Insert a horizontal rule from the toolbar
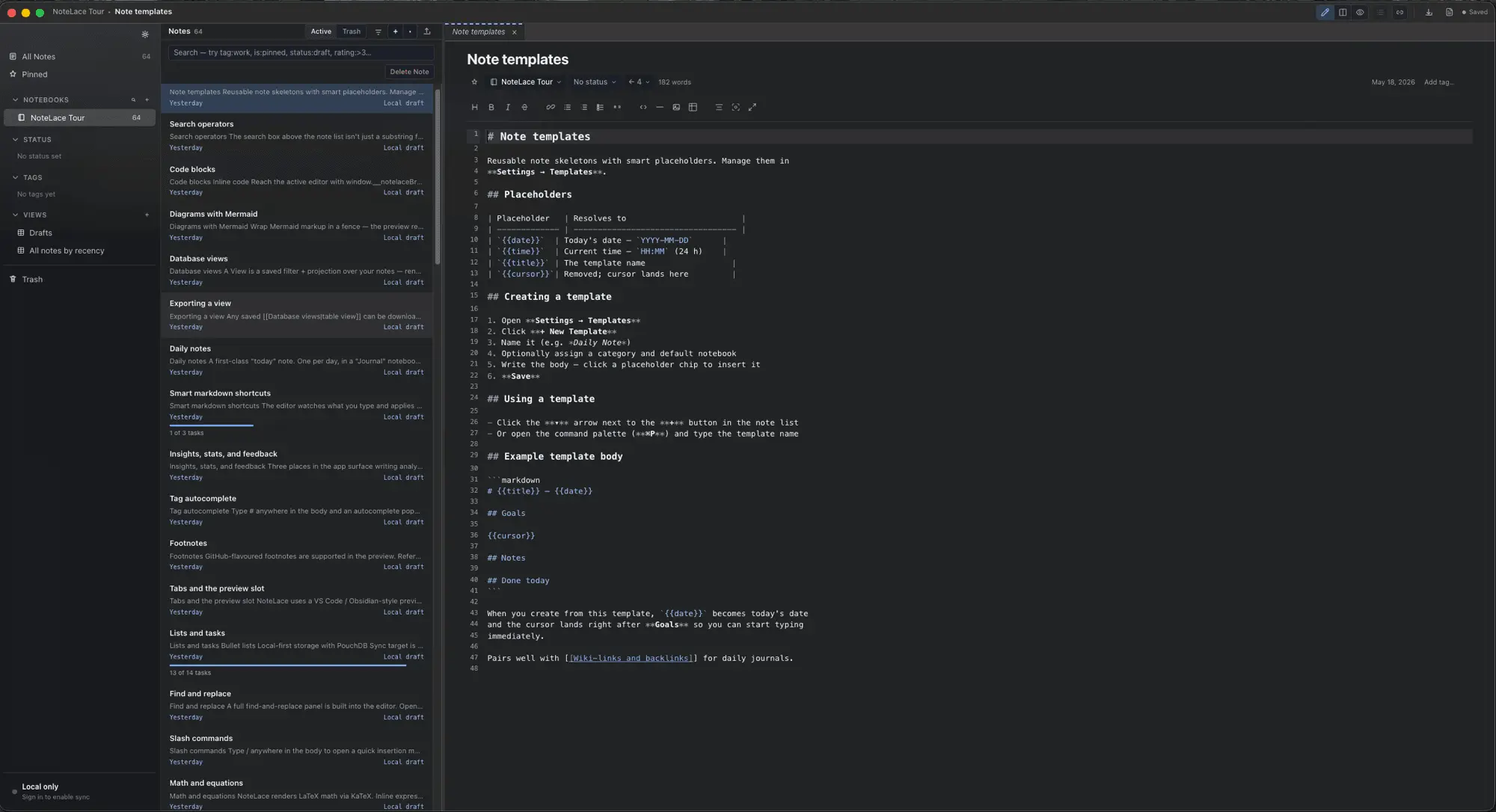 pyautogui.click(x=660, y=107)
